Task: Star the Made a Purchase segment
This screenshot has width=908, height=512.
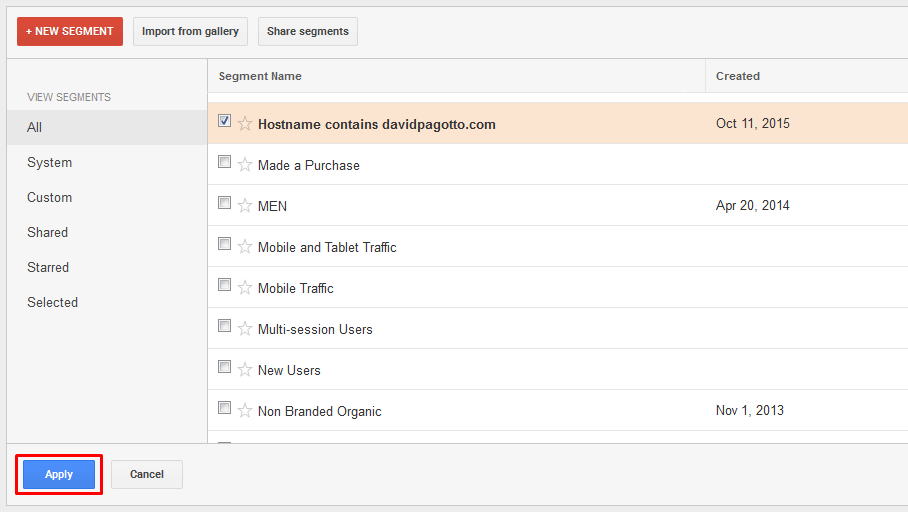Action: [x=245, y=164]
